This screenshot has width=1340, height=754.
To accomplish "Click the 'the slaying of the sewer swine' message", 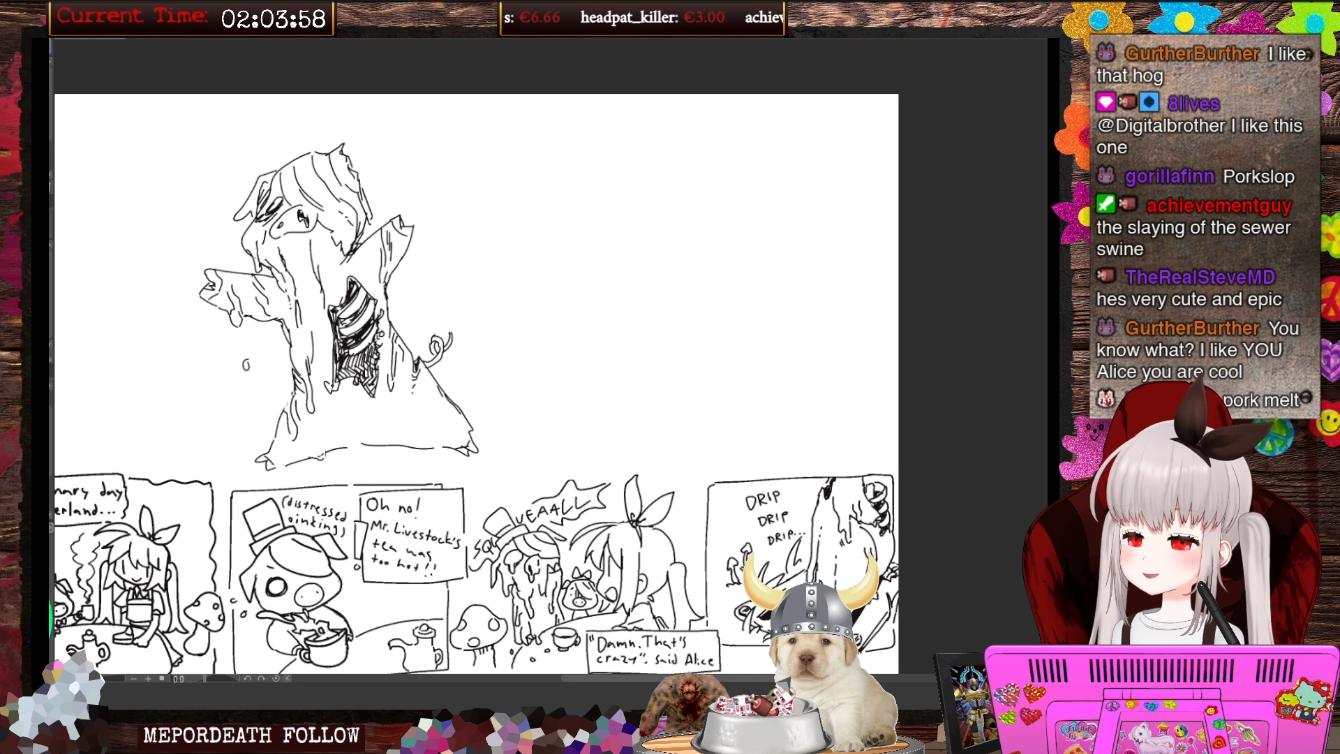I will pos(1194,238).
